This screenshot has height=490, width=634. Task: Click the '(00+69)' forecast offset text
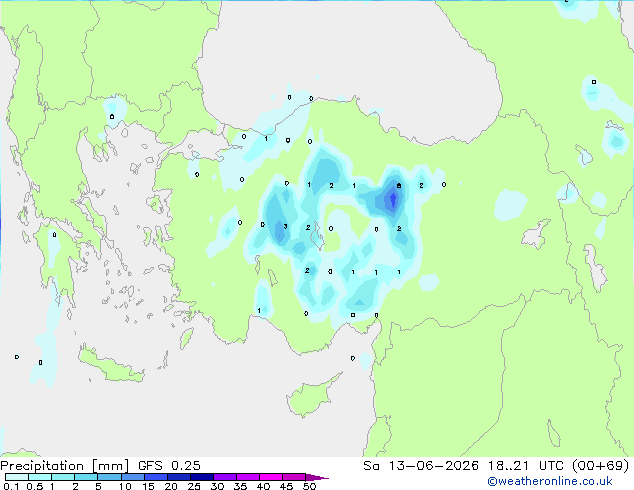click(600, 466)
